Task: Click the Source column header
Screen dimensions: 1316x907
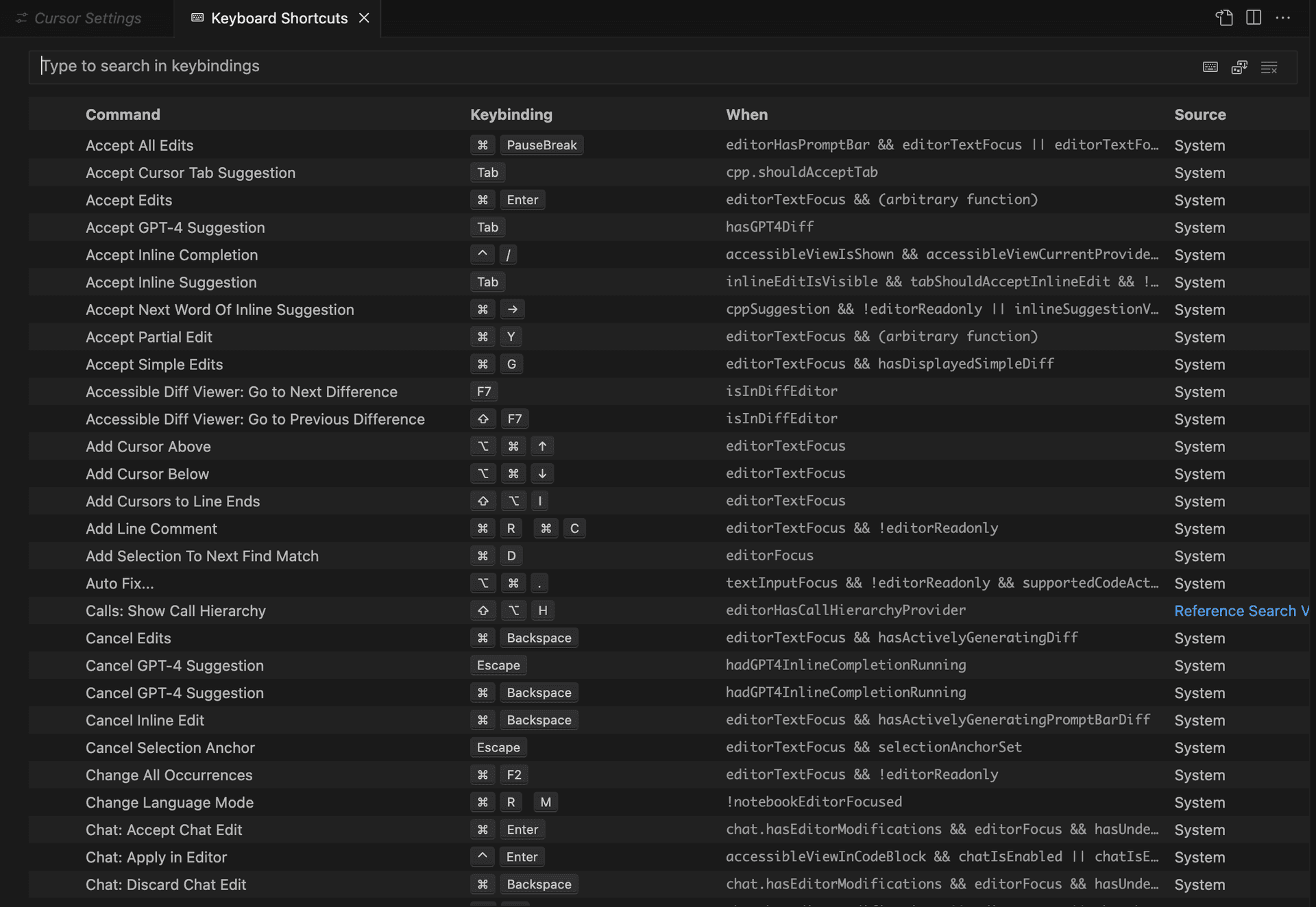Action: pyautogui.click(x=1199, y=114)
